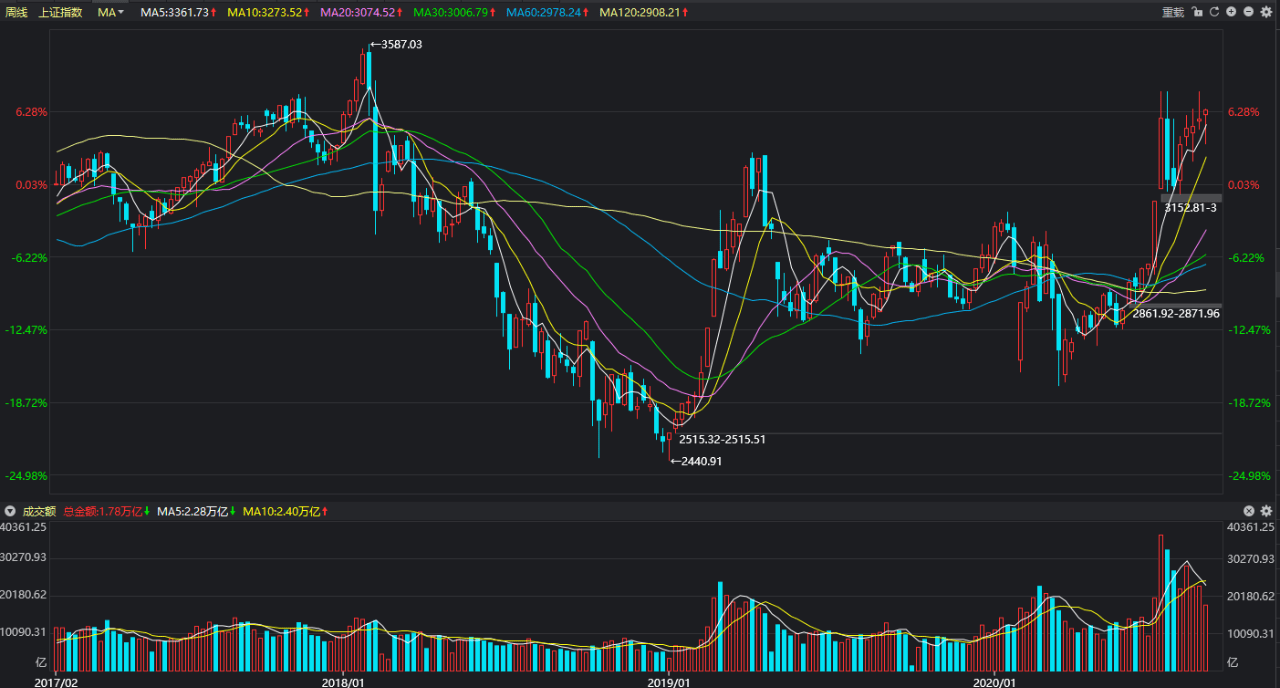This screenshot has height=688, width=1280.
Task: Toggle the MA5 moving average line label
Action: point(177,12)
